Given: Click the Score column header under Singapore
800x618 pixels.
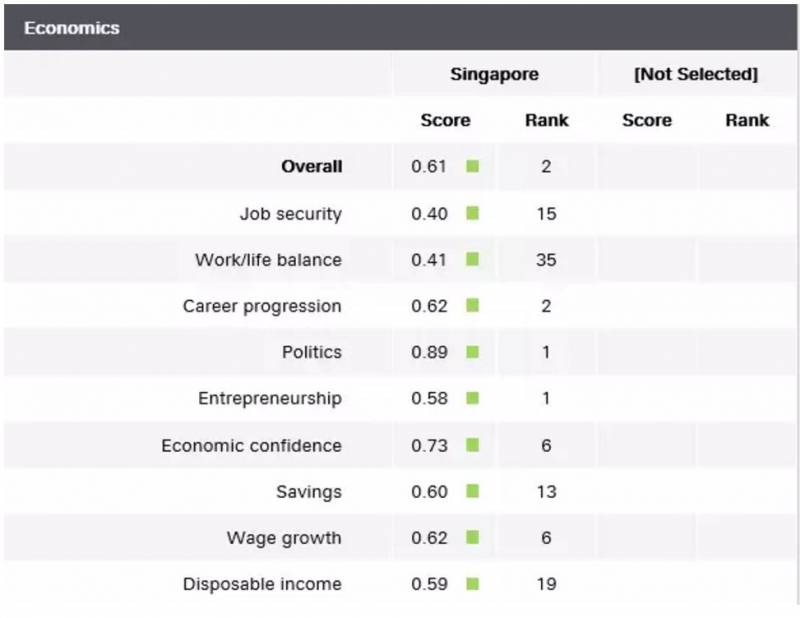Looking at the screenshot, I should coord(445,120).
